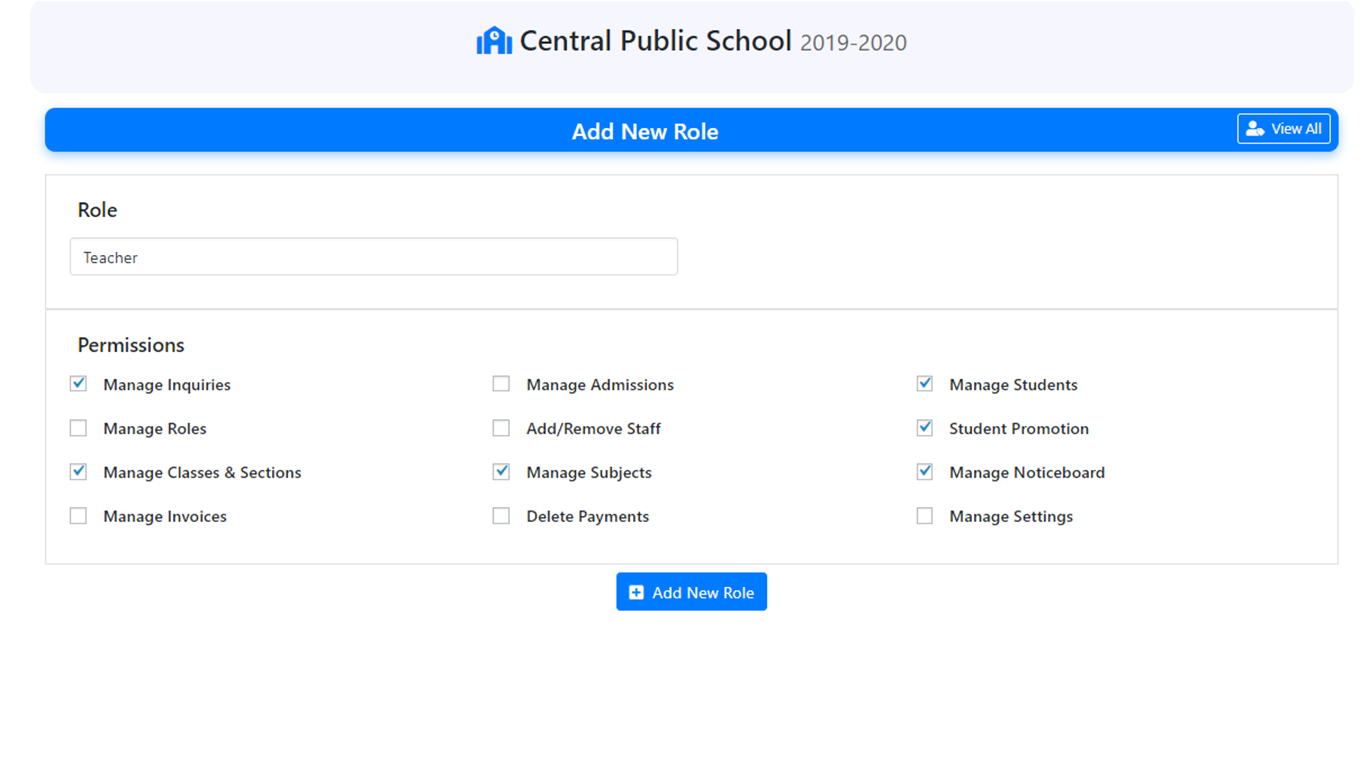Tick the Delete Payments checkbox
Screen dimensions: 1366x768
[x=501, y=516]
